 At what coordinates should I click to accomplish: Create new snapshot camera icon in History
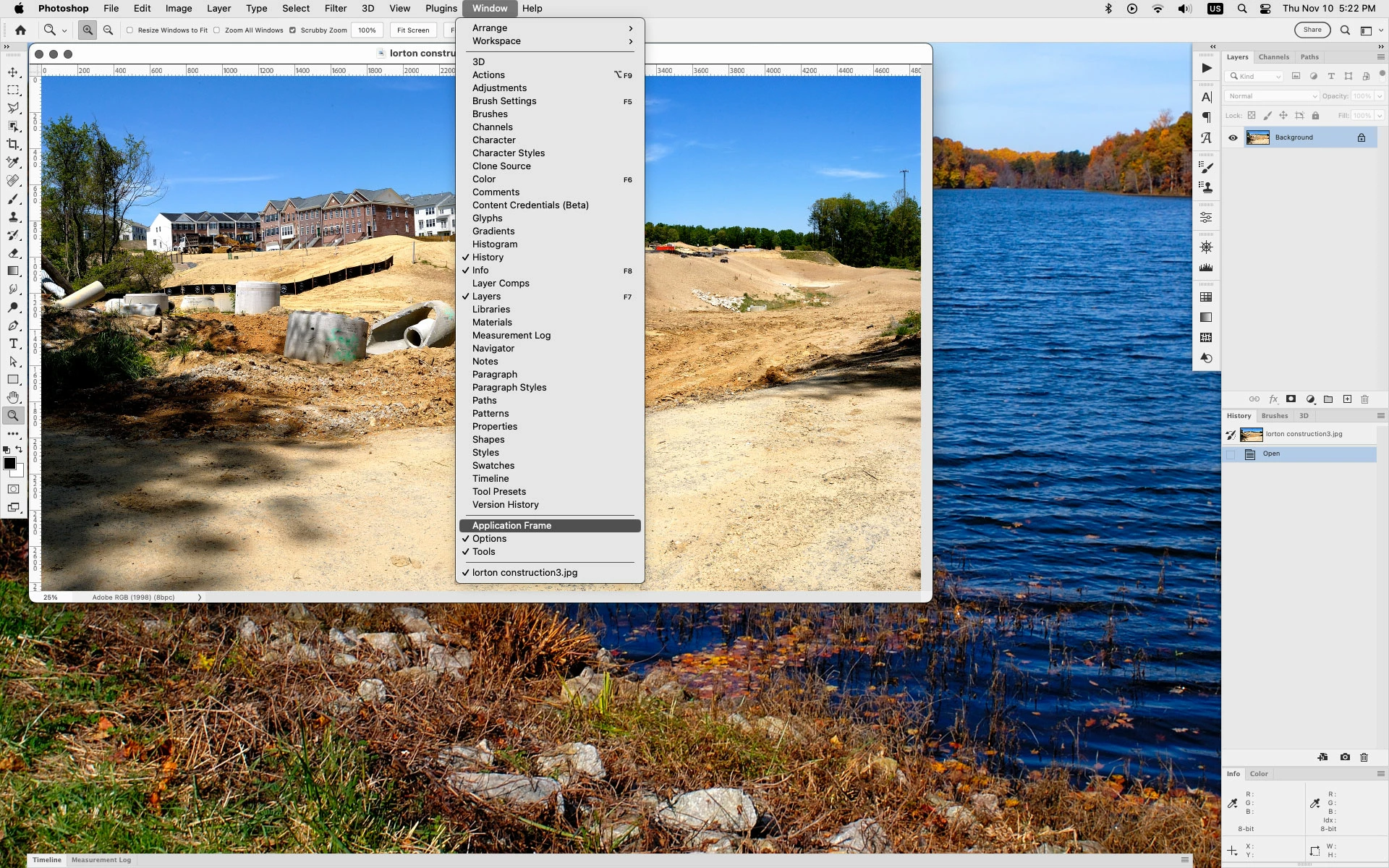[x=1345, y=757]
